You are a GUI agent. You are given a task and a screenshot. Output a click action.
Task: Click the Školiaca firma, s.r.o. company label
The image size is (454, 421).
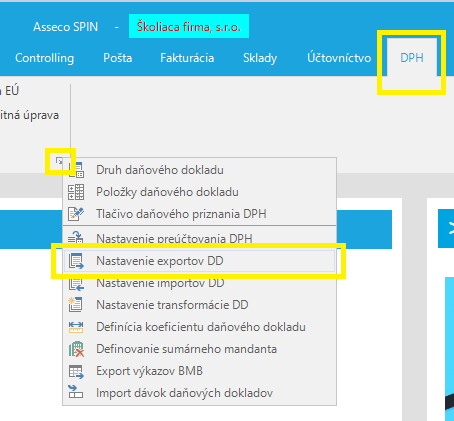(x=189, y=26)
